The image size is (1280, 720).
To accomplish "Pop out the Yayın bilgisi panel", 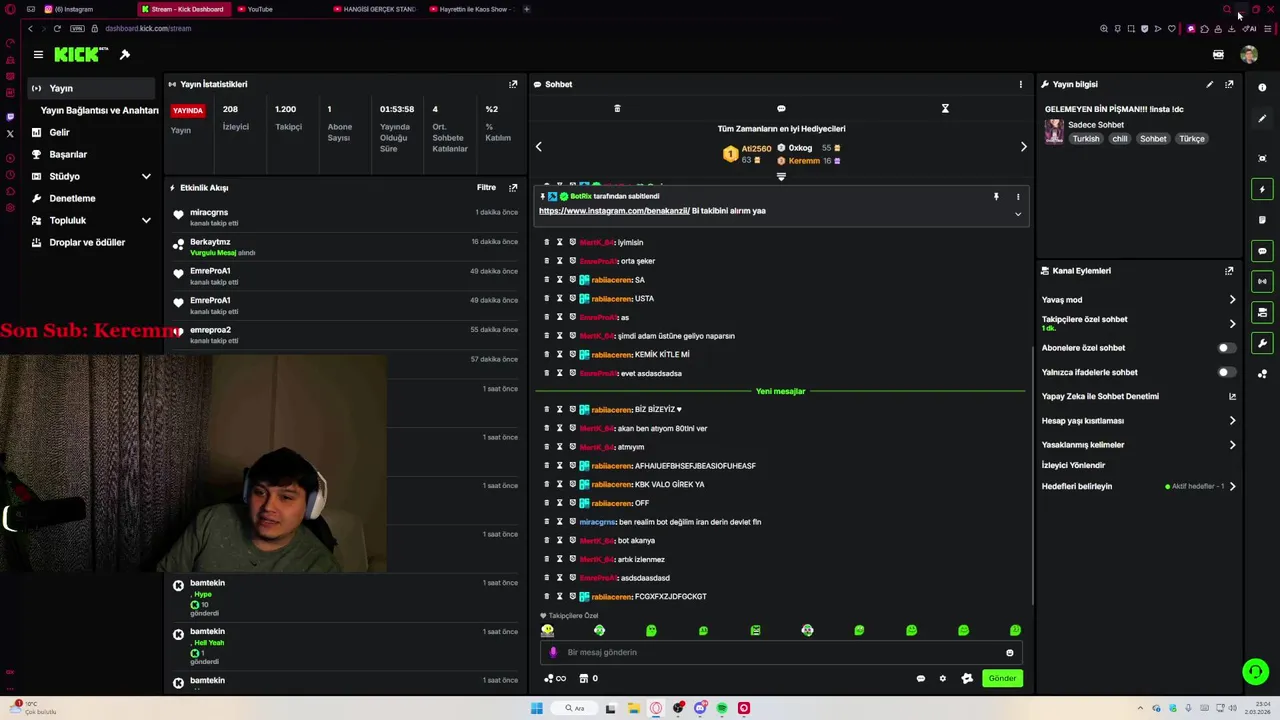I will (1229, 84).
